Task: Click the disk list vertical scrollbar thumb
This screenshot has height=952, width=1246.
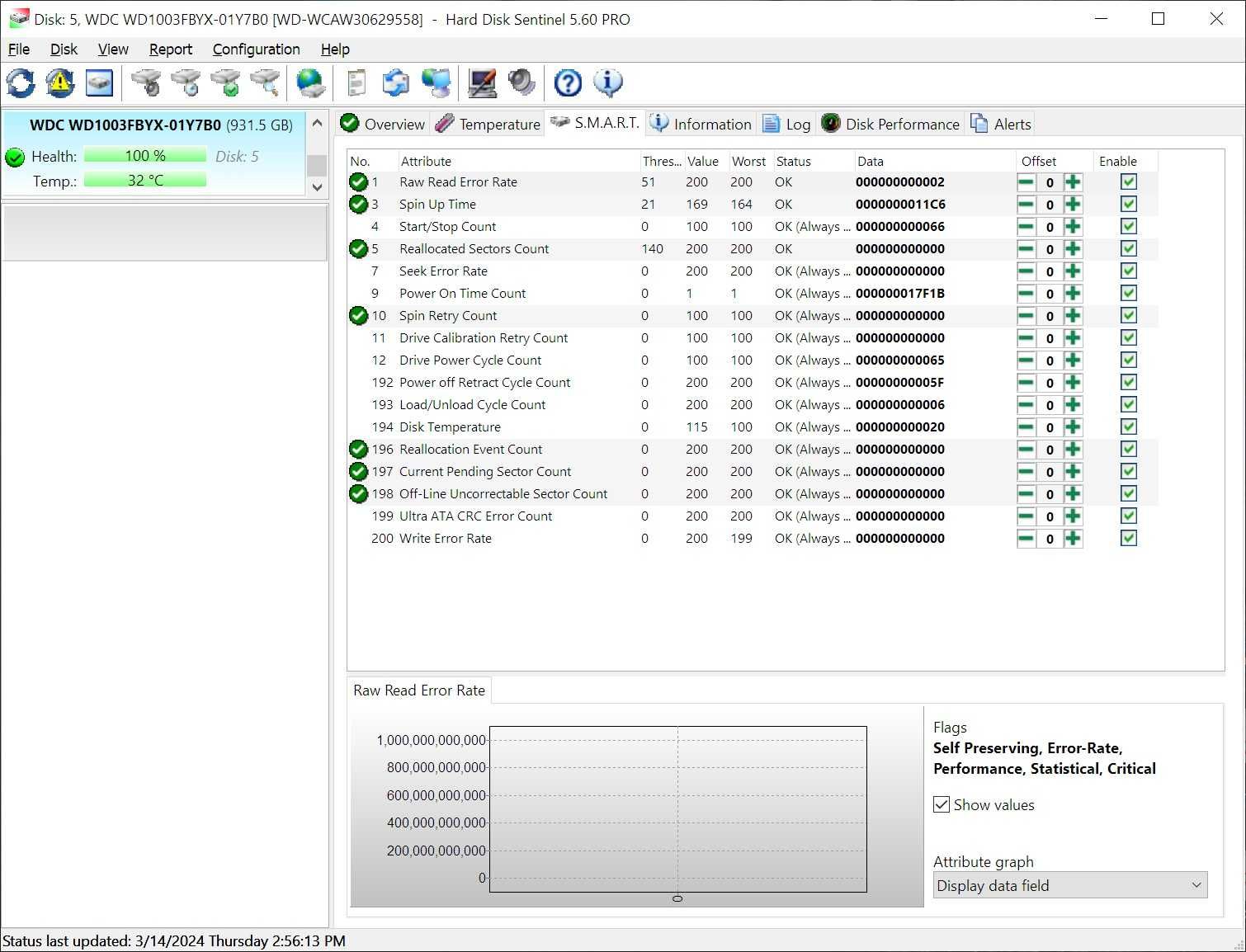Action: point(317,165)
